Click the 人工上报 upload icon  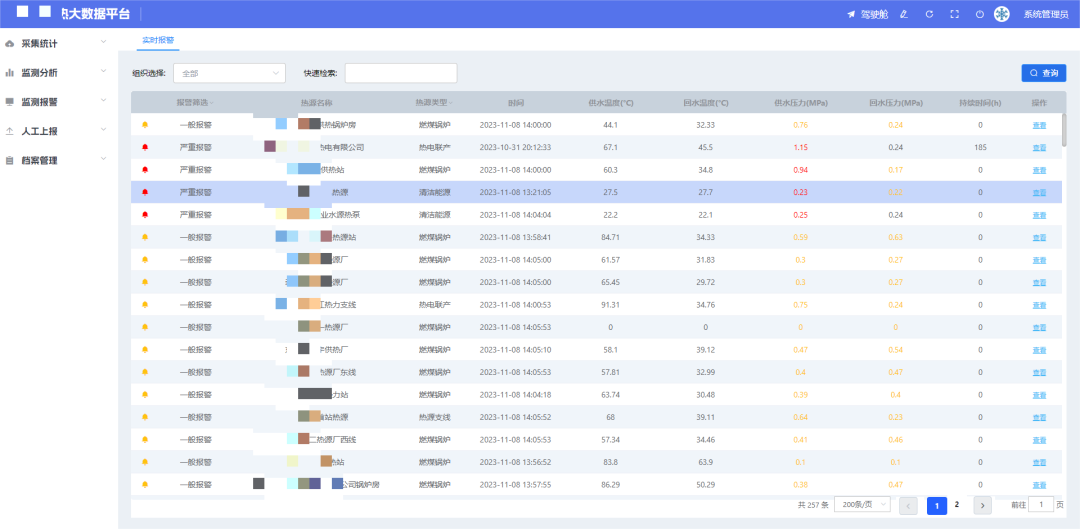coord(10,131)
